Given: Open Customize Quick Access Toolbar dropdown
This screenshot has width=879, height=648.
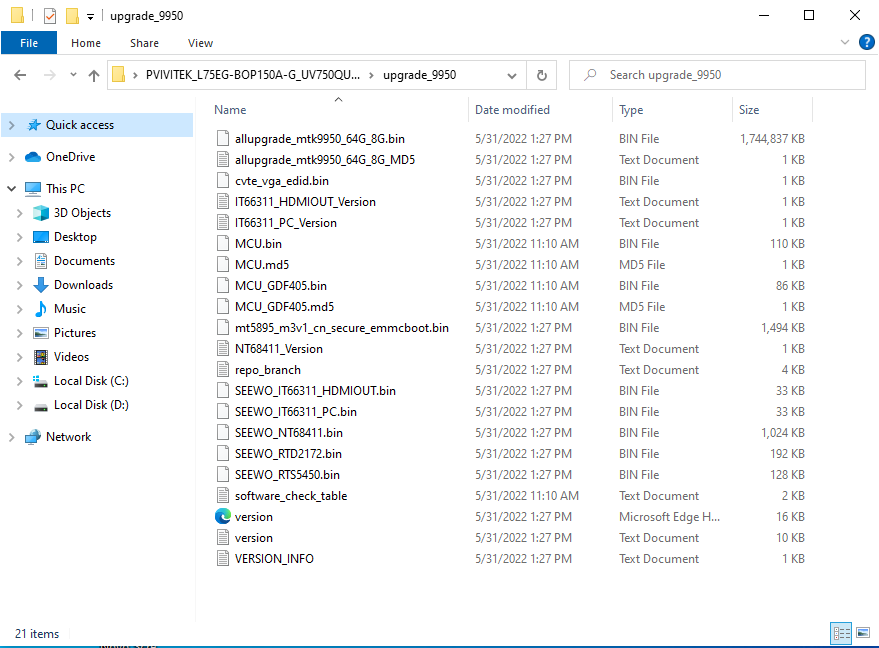Looking at the screenshot, I should pyautogui.click(x=90, y=16).
